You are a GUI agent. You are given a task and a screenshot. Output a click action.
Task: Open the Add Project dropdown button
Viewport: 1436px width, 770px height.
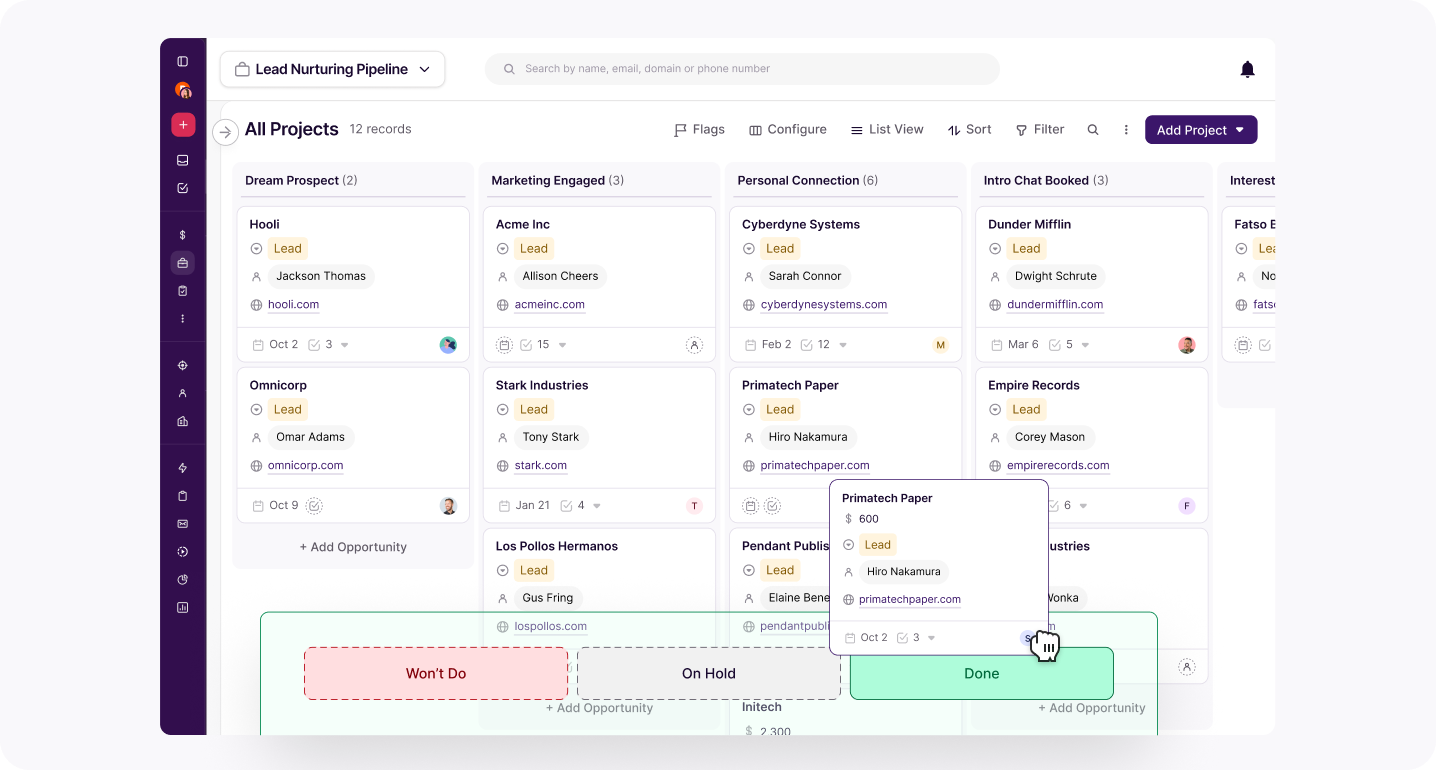point(1201,130)
